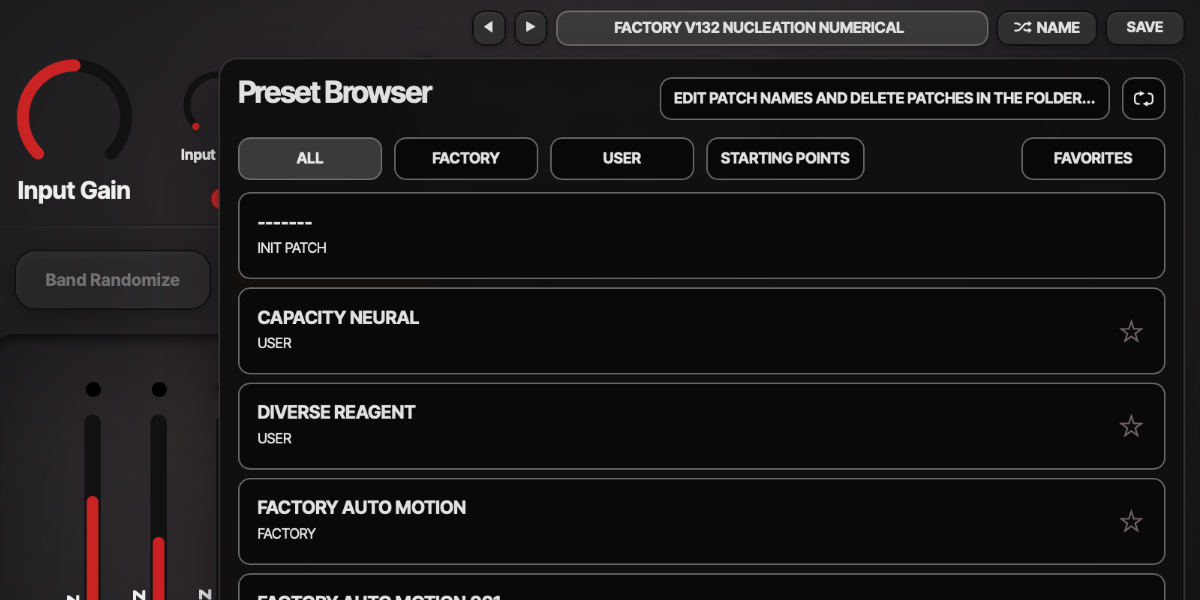The height and width of the screenshot is (600, 1200).
Task: Load the CAPACITY NEURAL preset
Action: 702,331
